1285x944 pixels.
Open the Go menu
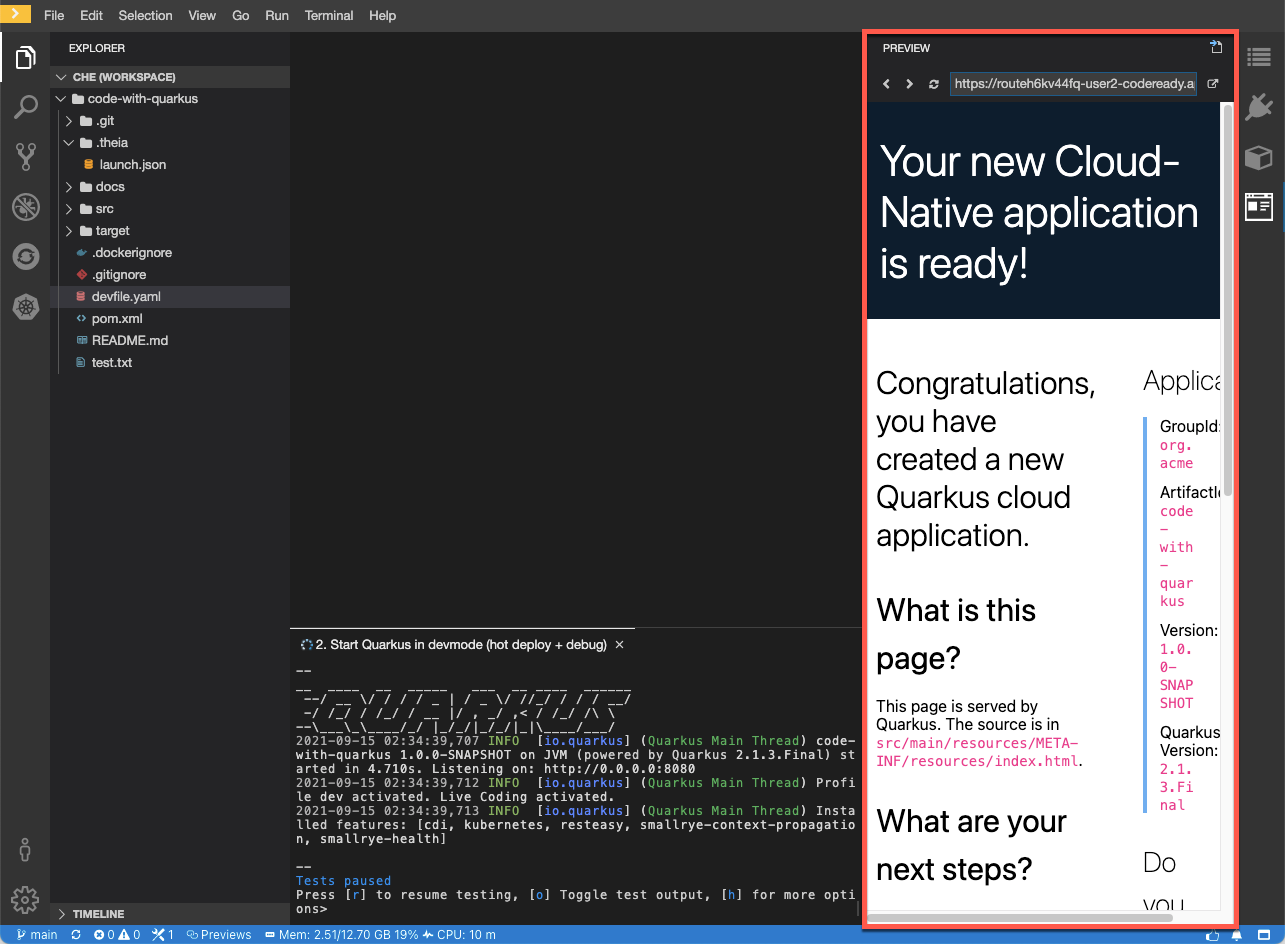(x=241, y=15)
